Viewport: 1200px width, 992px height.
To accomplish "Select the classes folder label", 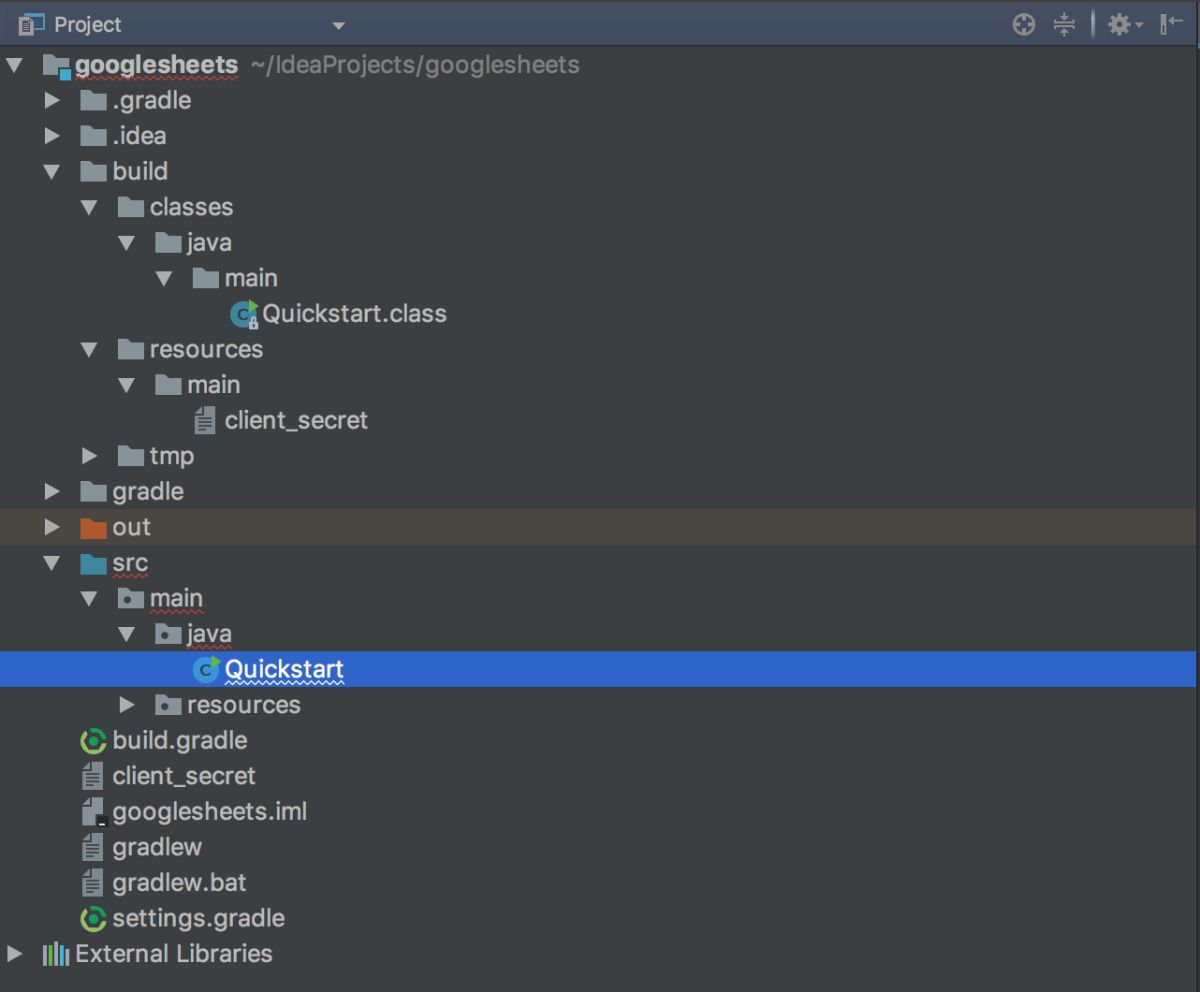I will 191,207.
